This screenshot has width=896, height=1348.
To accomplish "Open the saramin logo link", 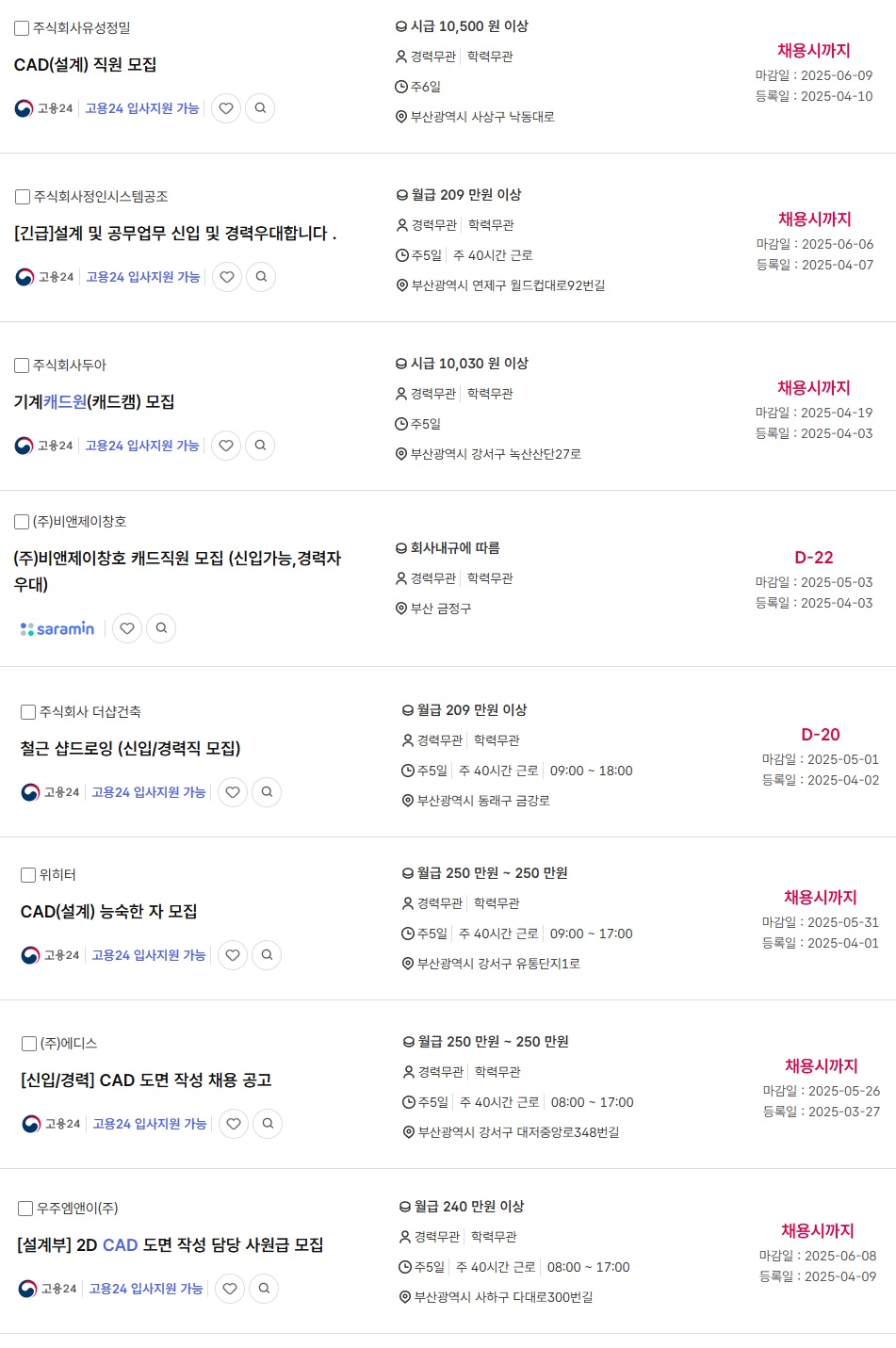I will click(x=57, y=628).
